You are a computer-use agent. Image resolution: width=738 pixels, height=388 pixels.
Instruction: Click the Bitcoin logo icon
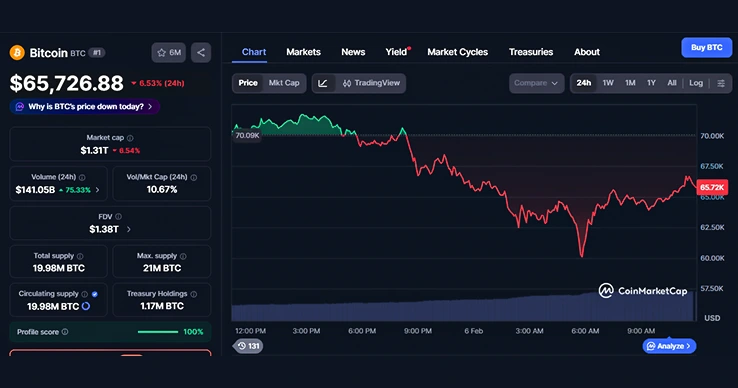17,52
